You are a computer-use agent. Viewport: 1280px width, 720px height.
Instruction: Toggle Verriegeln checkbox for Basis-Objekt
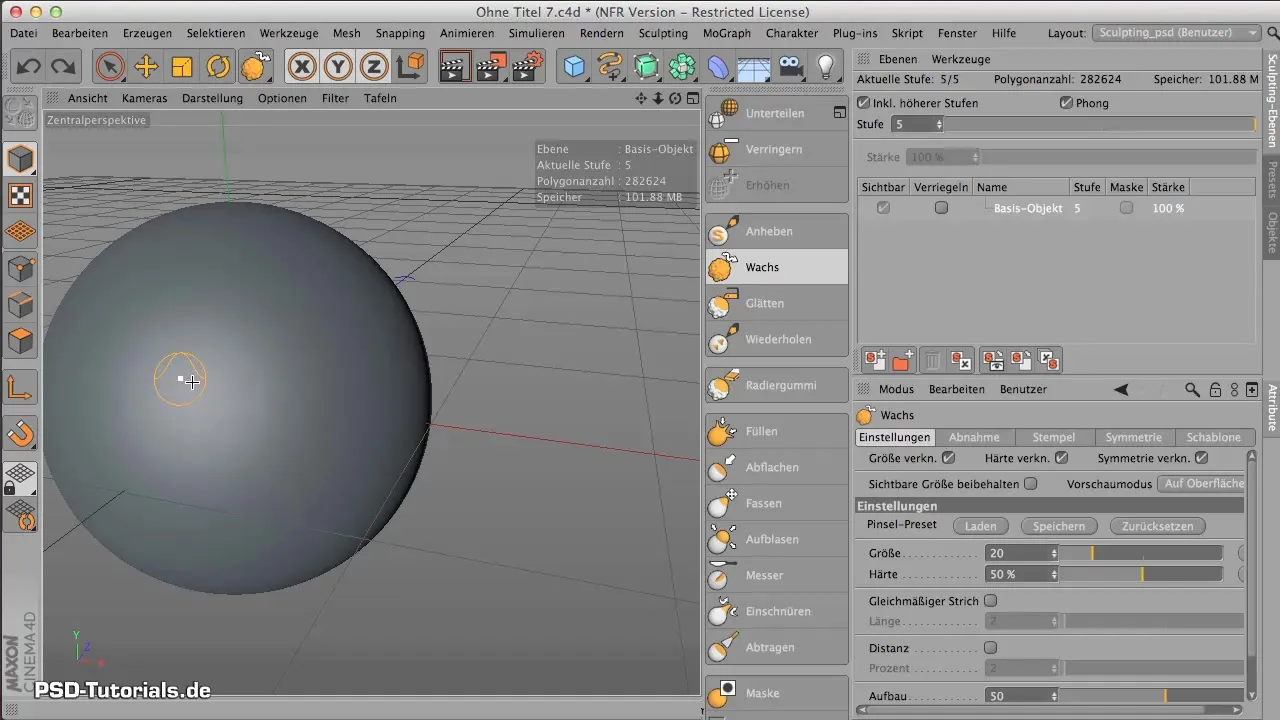coord(941,208)
